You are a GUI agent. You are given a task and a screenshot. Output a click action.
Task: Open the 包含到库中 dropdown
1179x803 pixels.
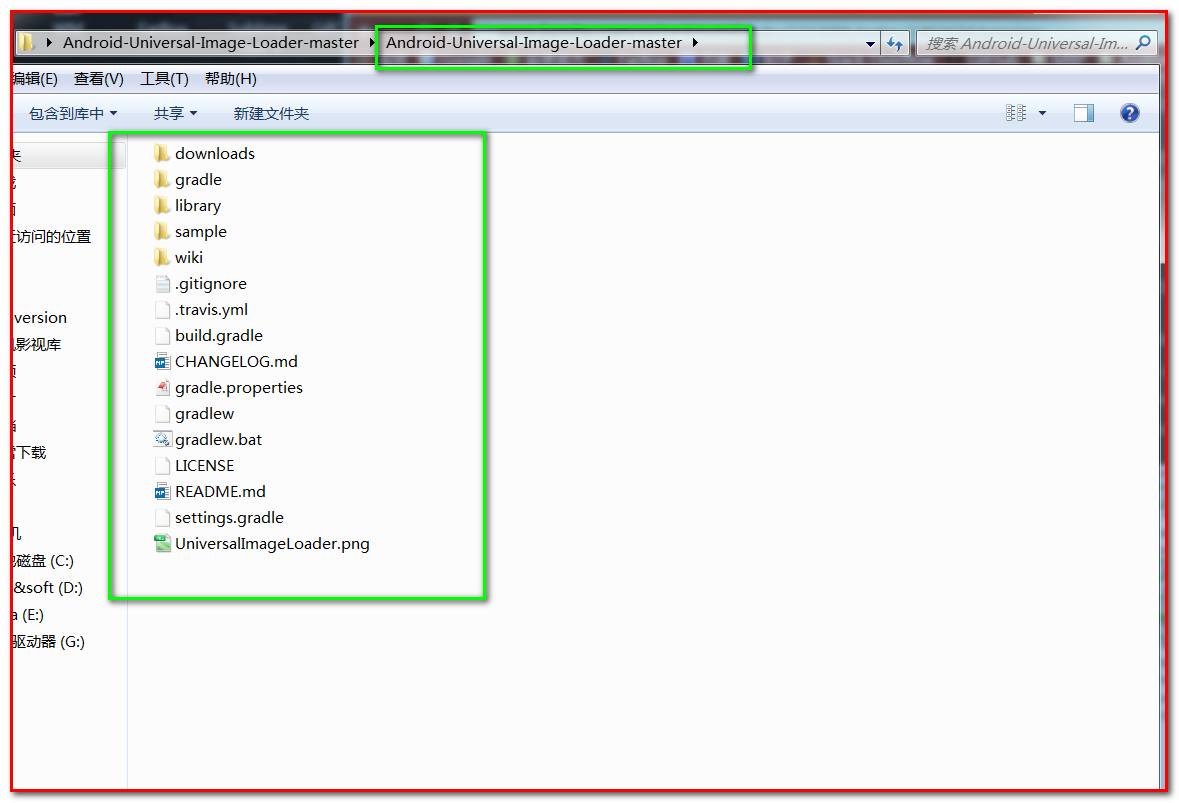(x=73, y=114)
